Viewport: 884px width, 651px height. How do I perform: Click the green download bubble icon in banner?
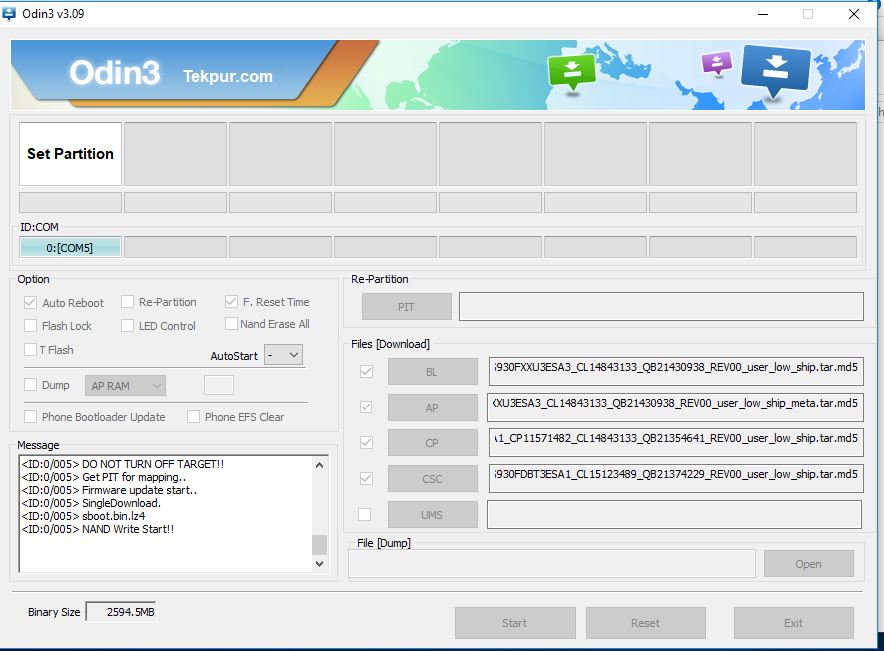point(572,72)
